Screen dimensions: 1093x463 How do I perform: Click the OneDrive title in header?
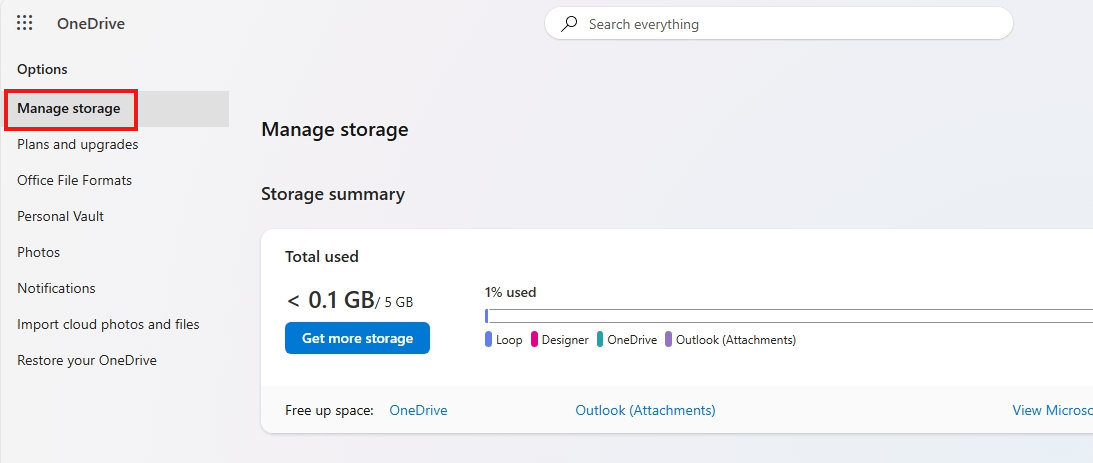coord(91,24)
